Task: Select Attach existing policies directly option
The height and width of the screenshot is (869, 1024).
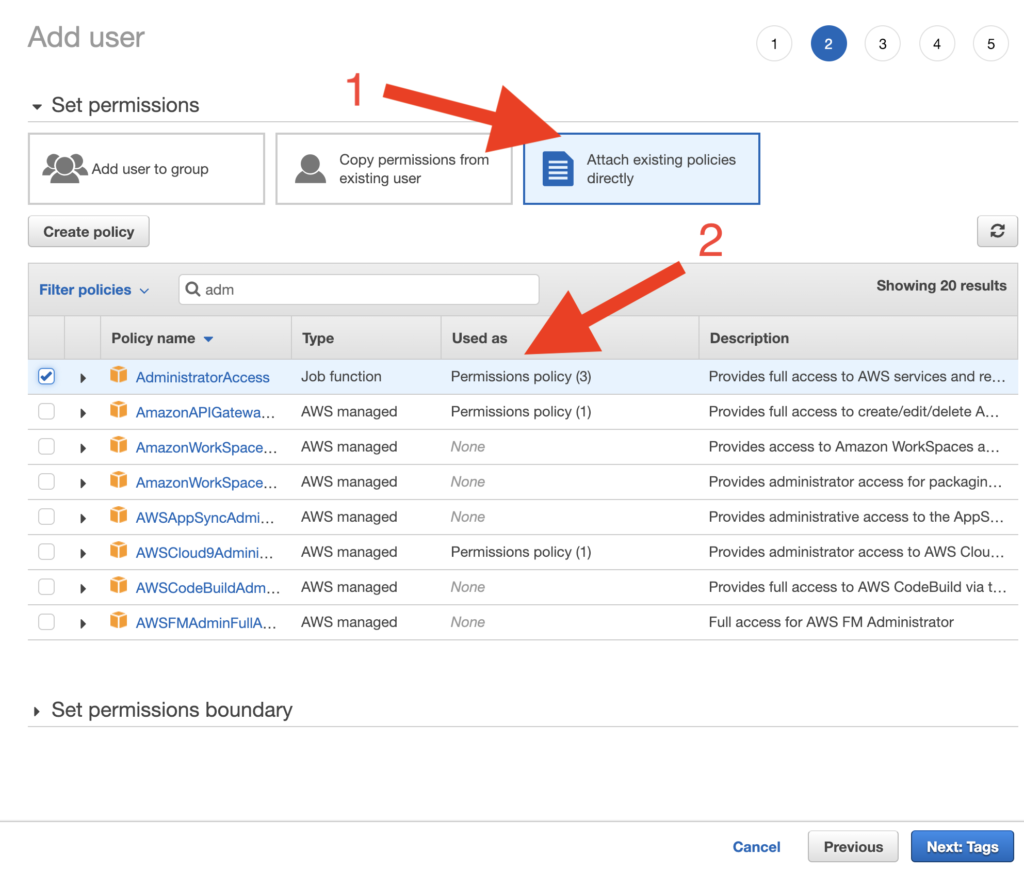Action: pyautogui.click(x=641, y=169)
